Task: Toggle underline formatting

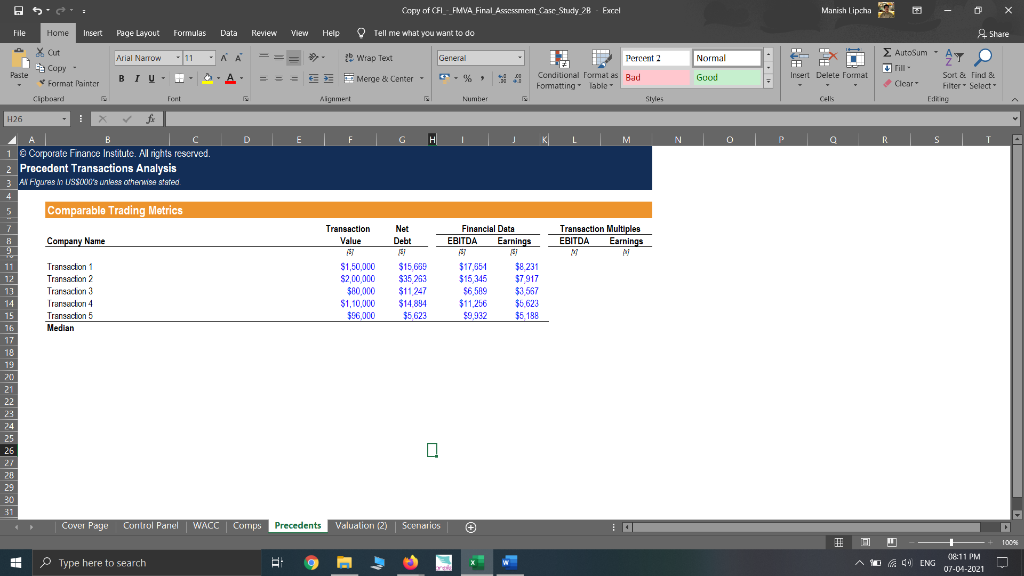Action: pyautogui.click(x=150, y=77)
